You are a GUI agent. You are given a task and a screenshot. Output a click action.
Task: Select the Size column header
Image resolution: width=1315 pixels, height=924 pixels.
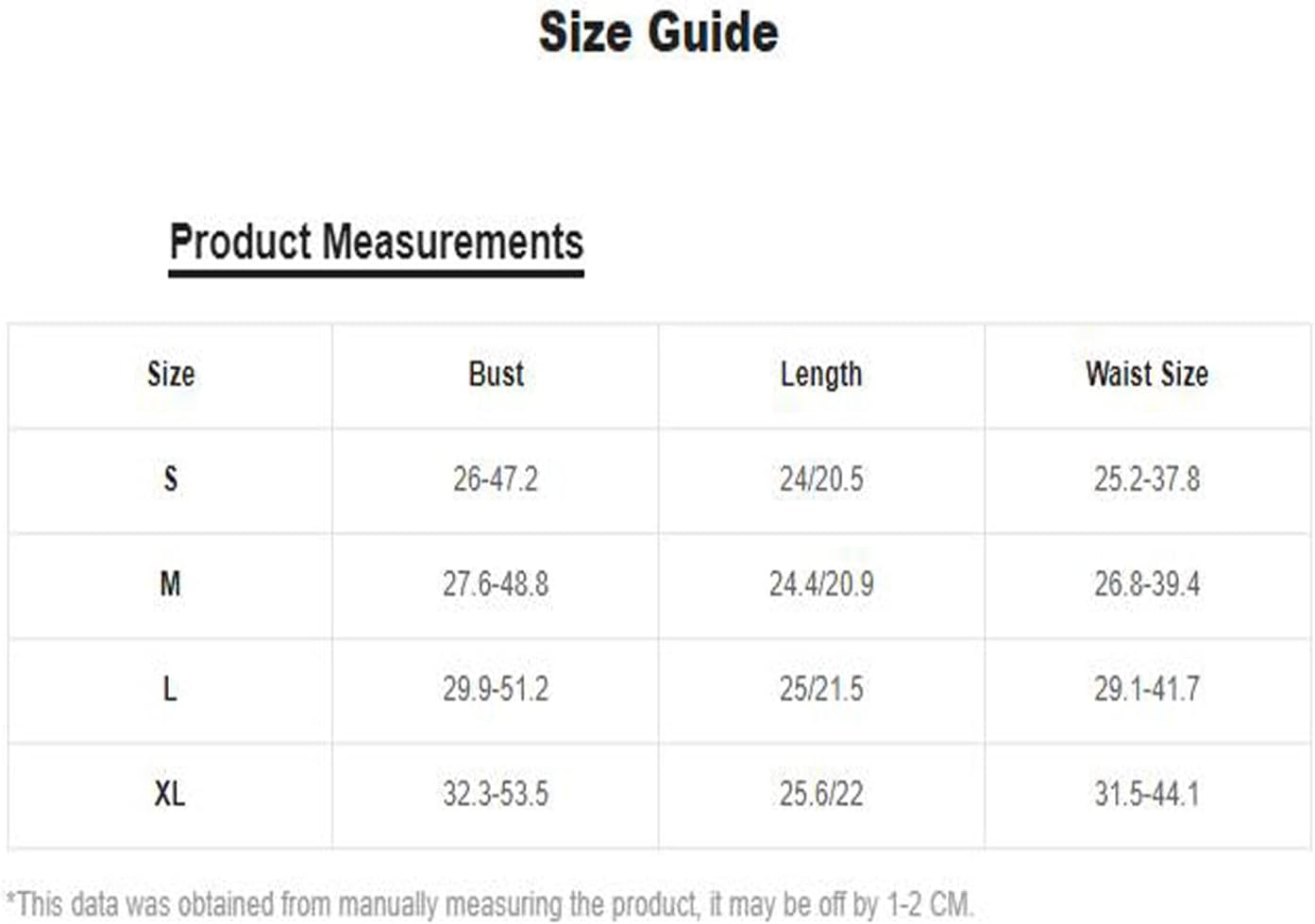[171, 375]
